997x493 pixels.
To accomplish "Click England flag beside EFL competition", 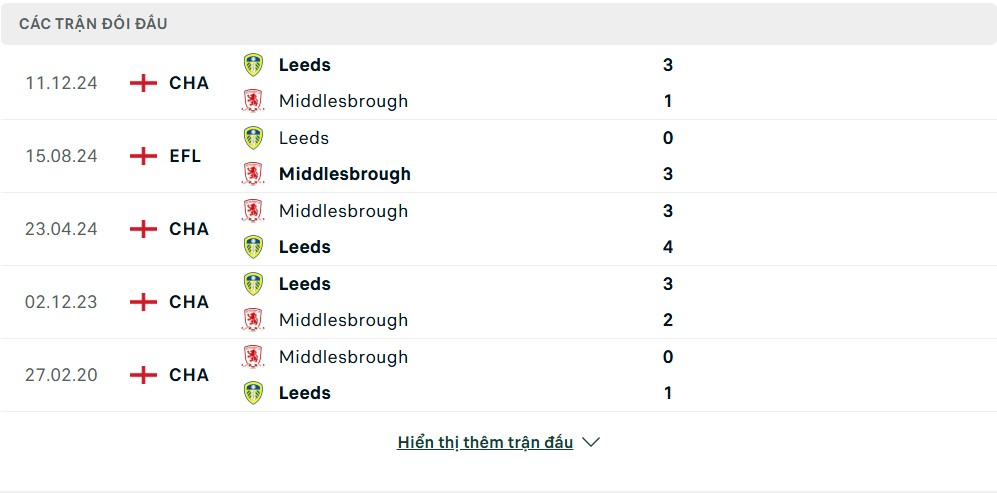I will tap(143, 156).
